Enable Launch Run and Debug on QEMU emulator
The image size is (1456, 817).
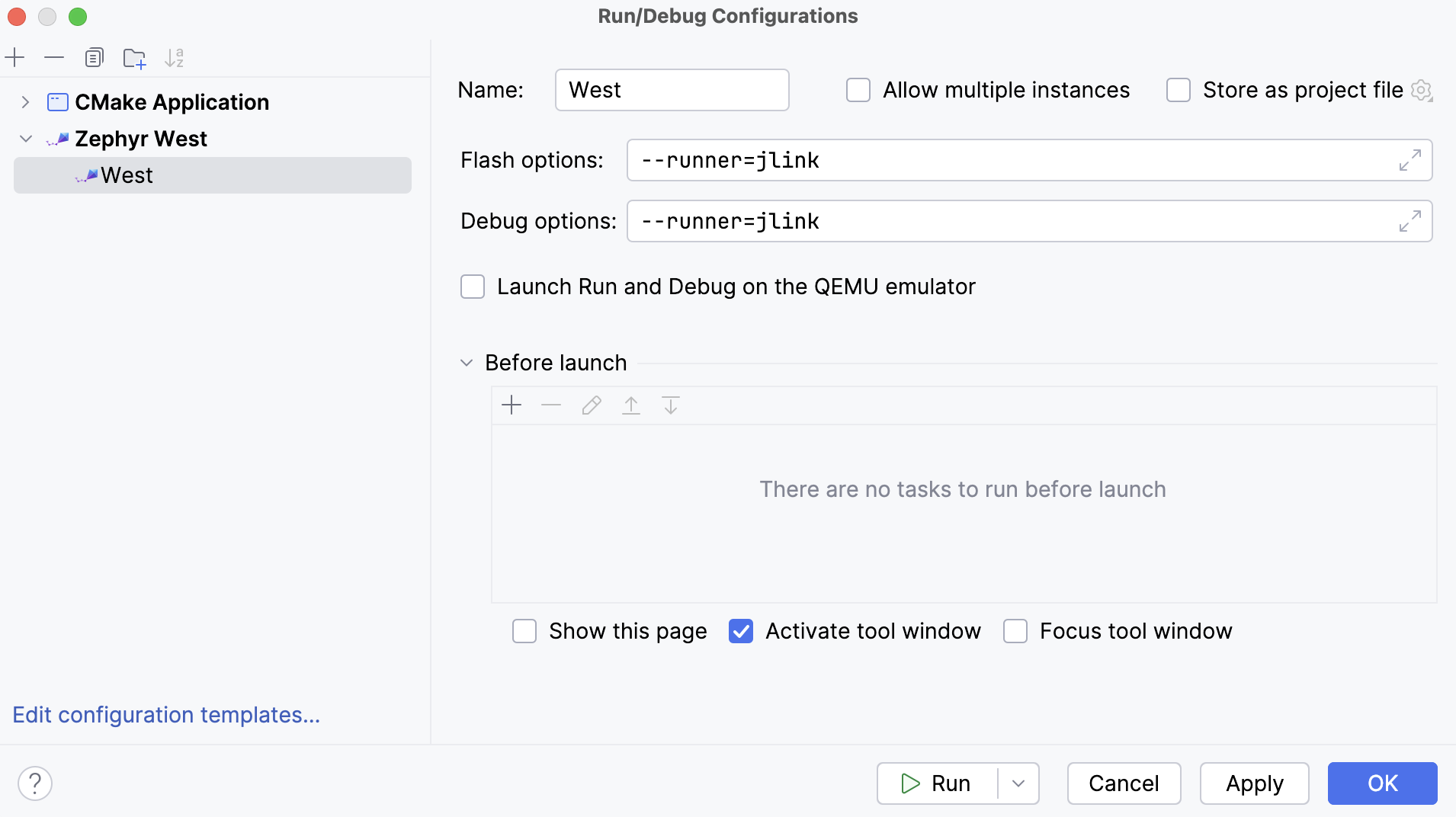[473, 287]
